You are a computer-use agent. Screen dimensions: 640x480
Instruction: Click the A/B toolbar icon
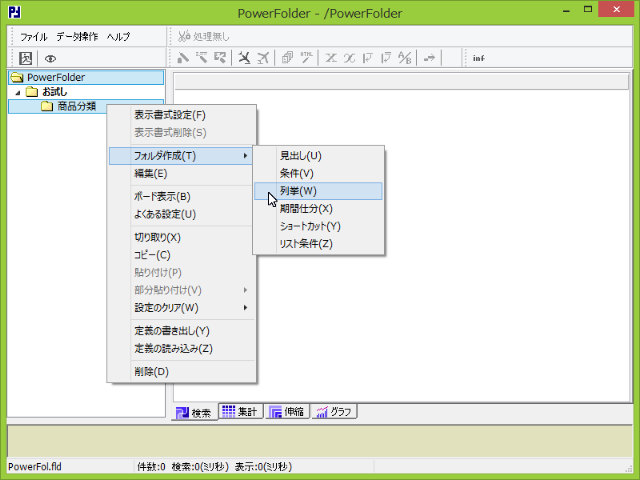(404, 58)
